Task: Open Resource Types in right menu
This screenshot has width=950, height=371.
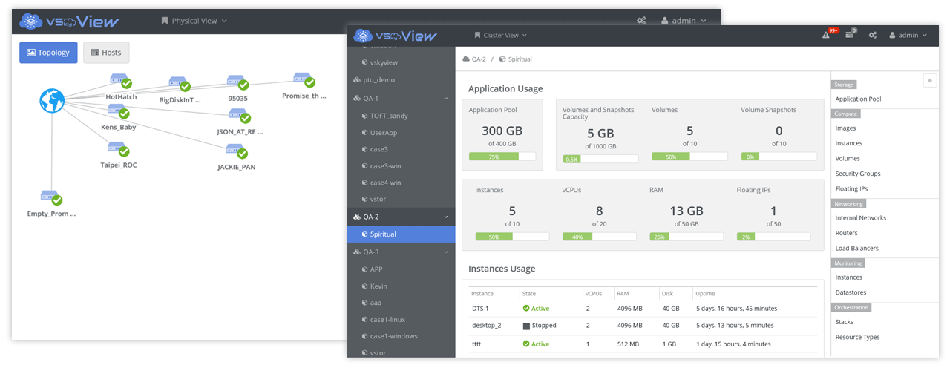Action: (857, 337)
